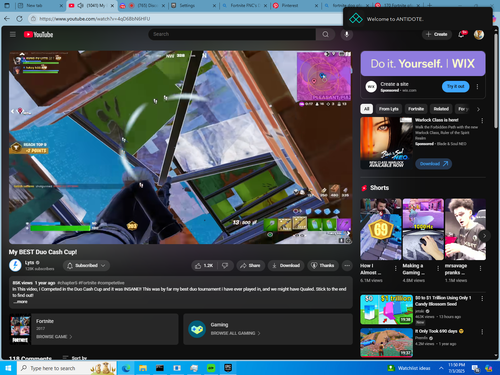Image resolution: width=500 pixels, height=375 pixels.
Task: Switch to the Pinterest browser tab
Action: [x=295, y=6]
